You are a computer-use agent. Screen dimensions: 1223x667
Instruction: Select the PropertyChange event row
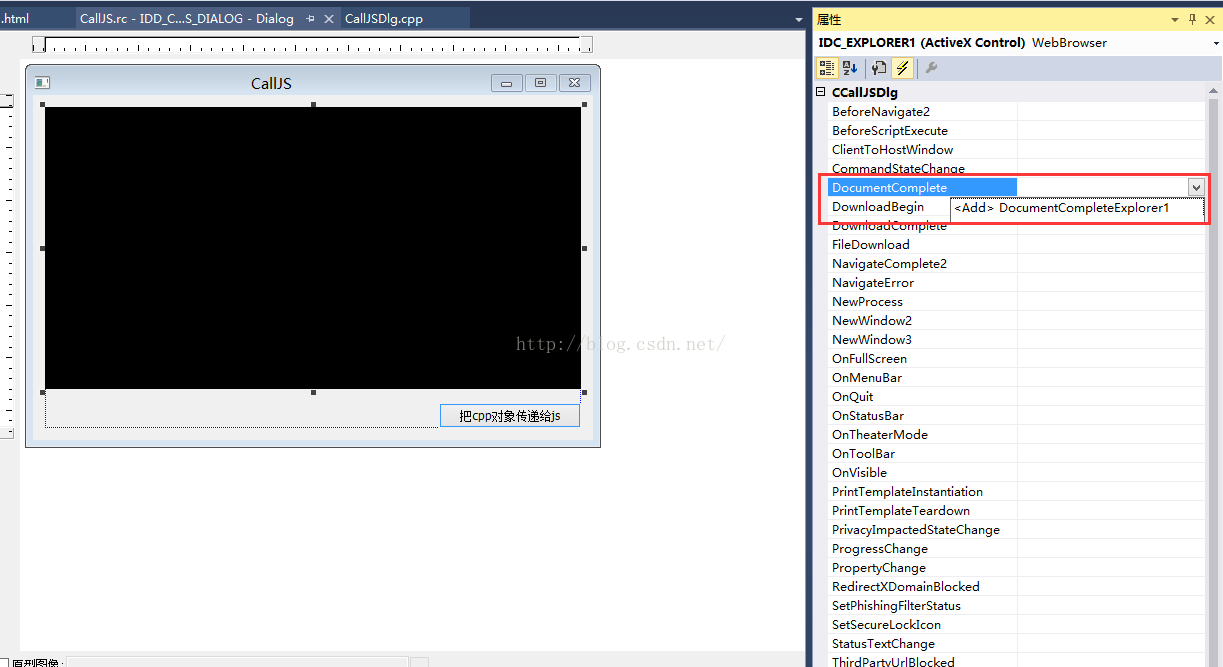point(1016,568)
